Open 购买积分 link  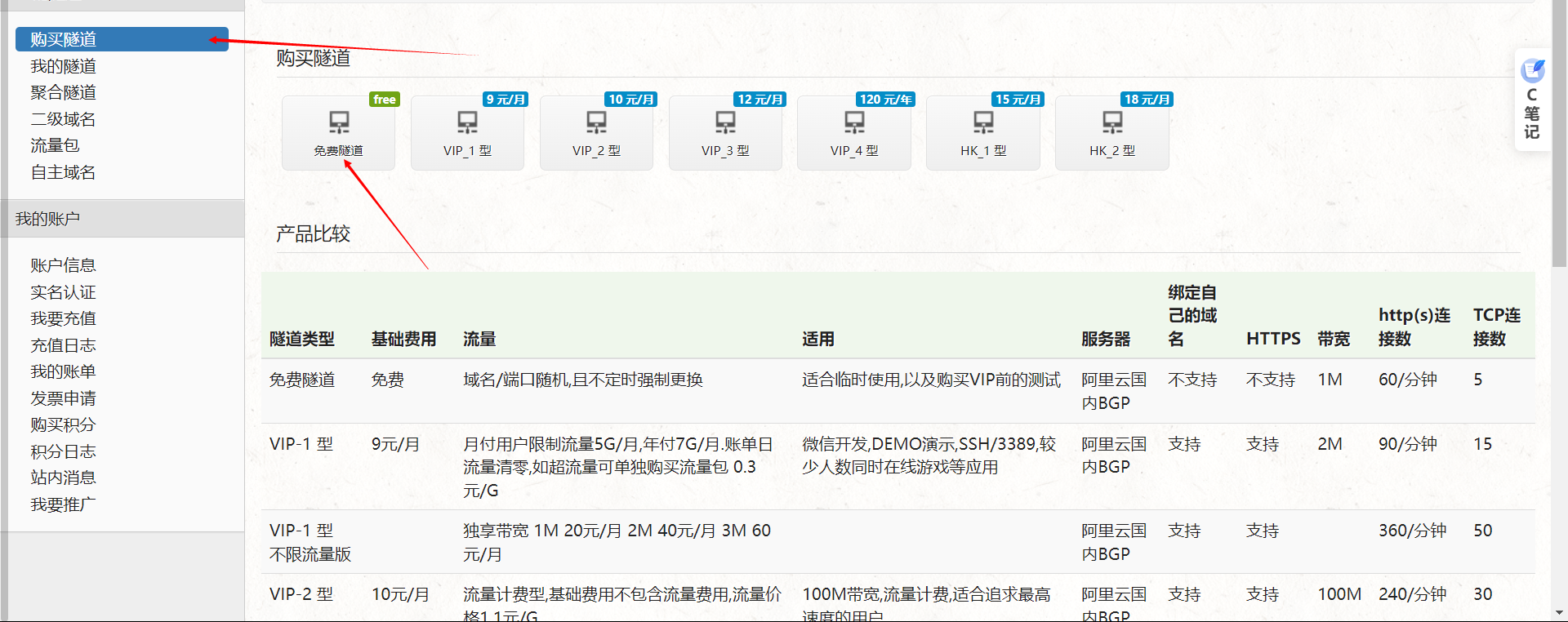(64, 424)
